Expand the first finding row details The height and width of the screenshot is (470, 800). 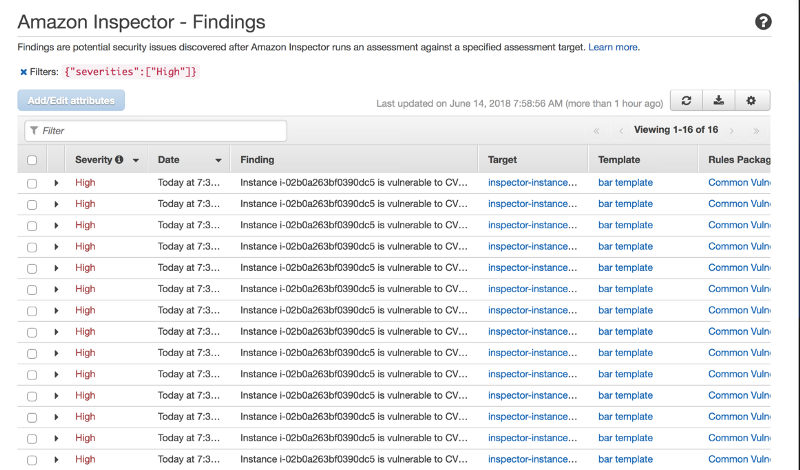click(56, 183)
